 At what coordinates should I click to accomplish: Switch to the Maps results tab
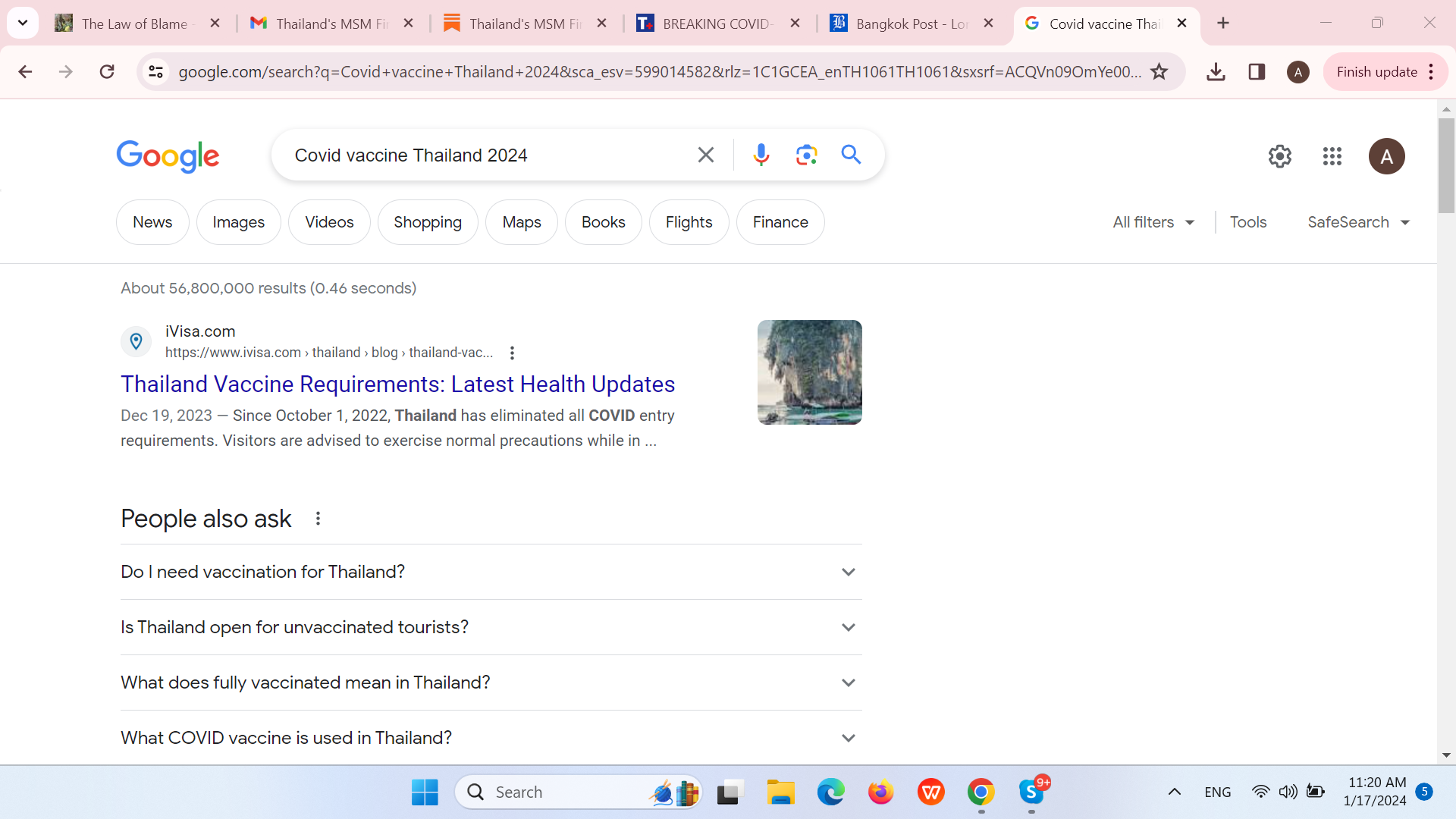pos(522,222)
